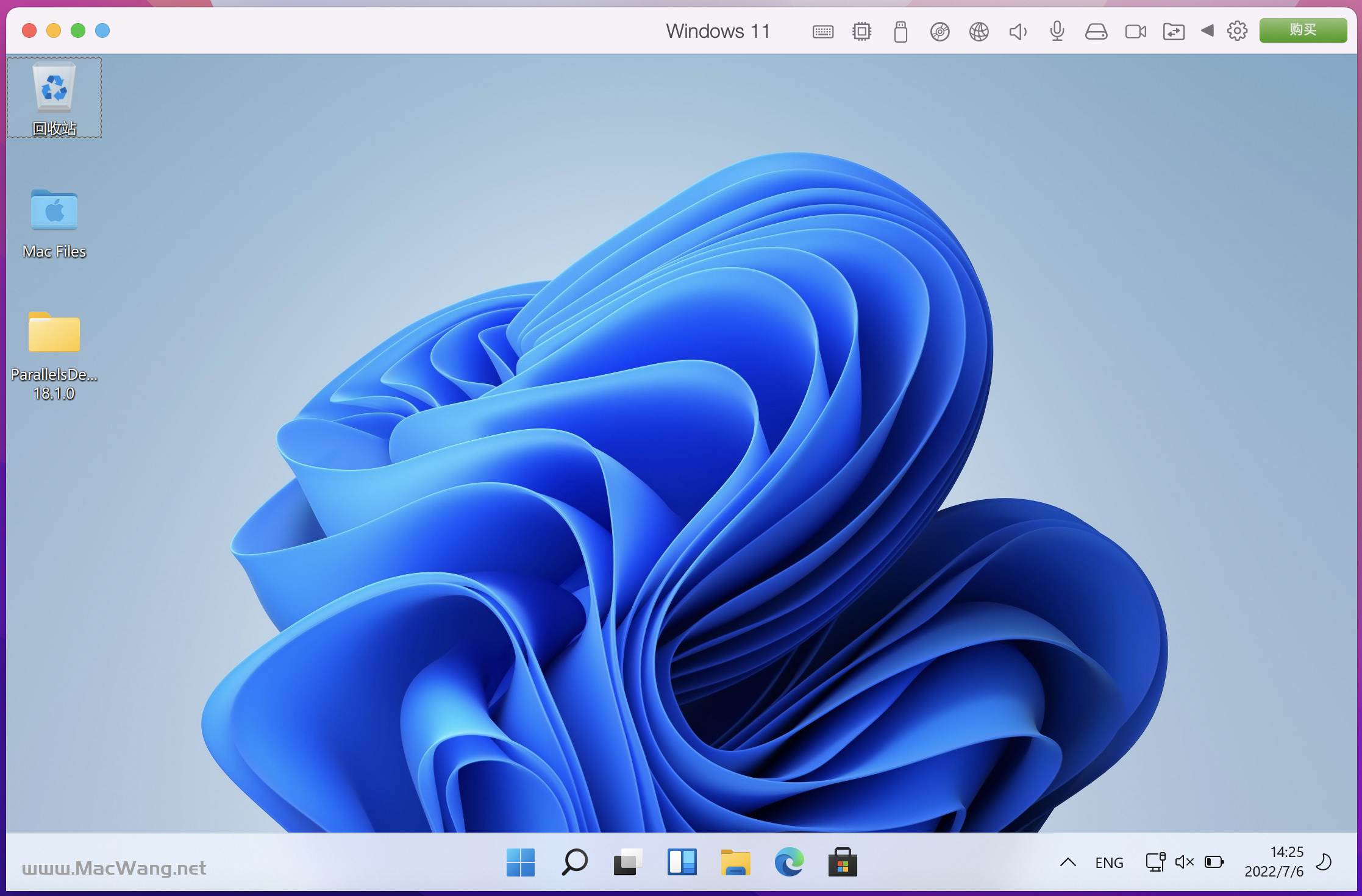Click the CPU chip icon in toolbar

point(861,32)
